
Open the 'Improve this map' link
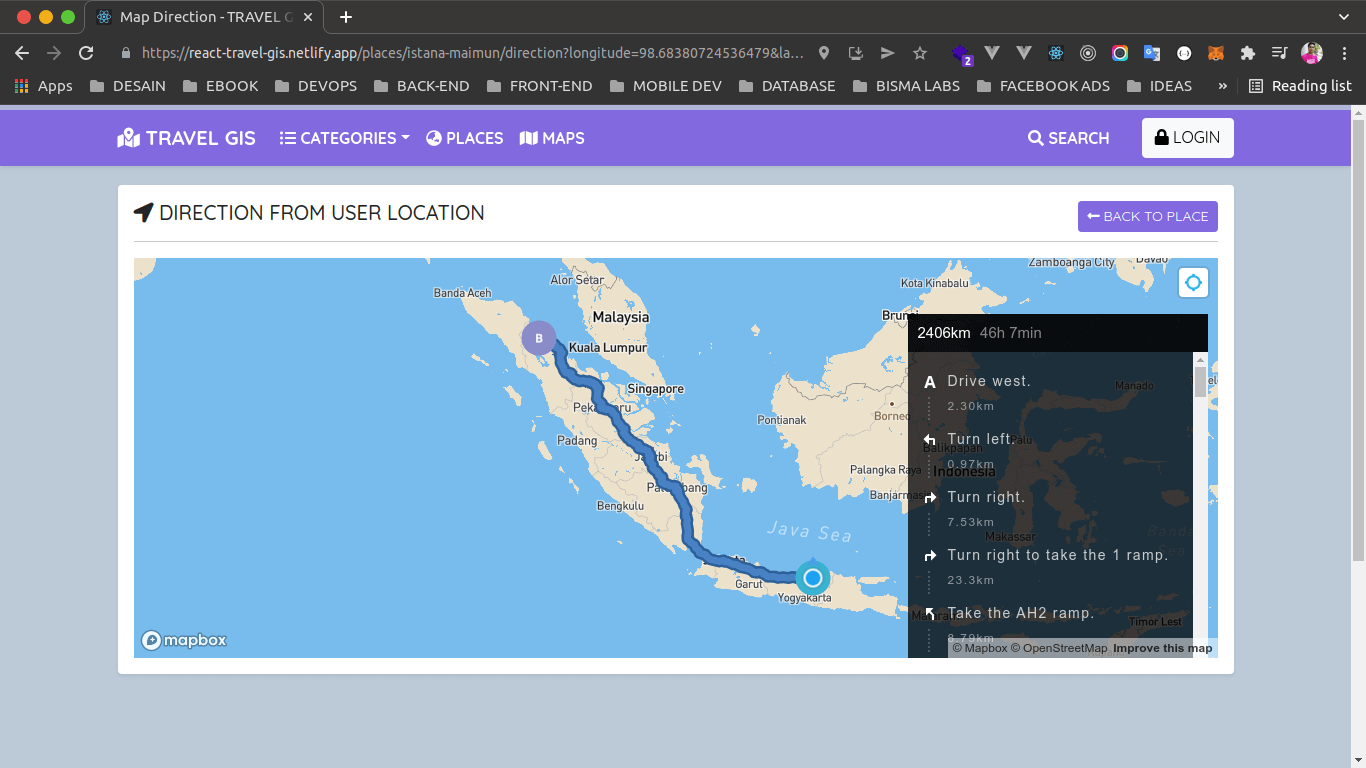[1163, 648]
